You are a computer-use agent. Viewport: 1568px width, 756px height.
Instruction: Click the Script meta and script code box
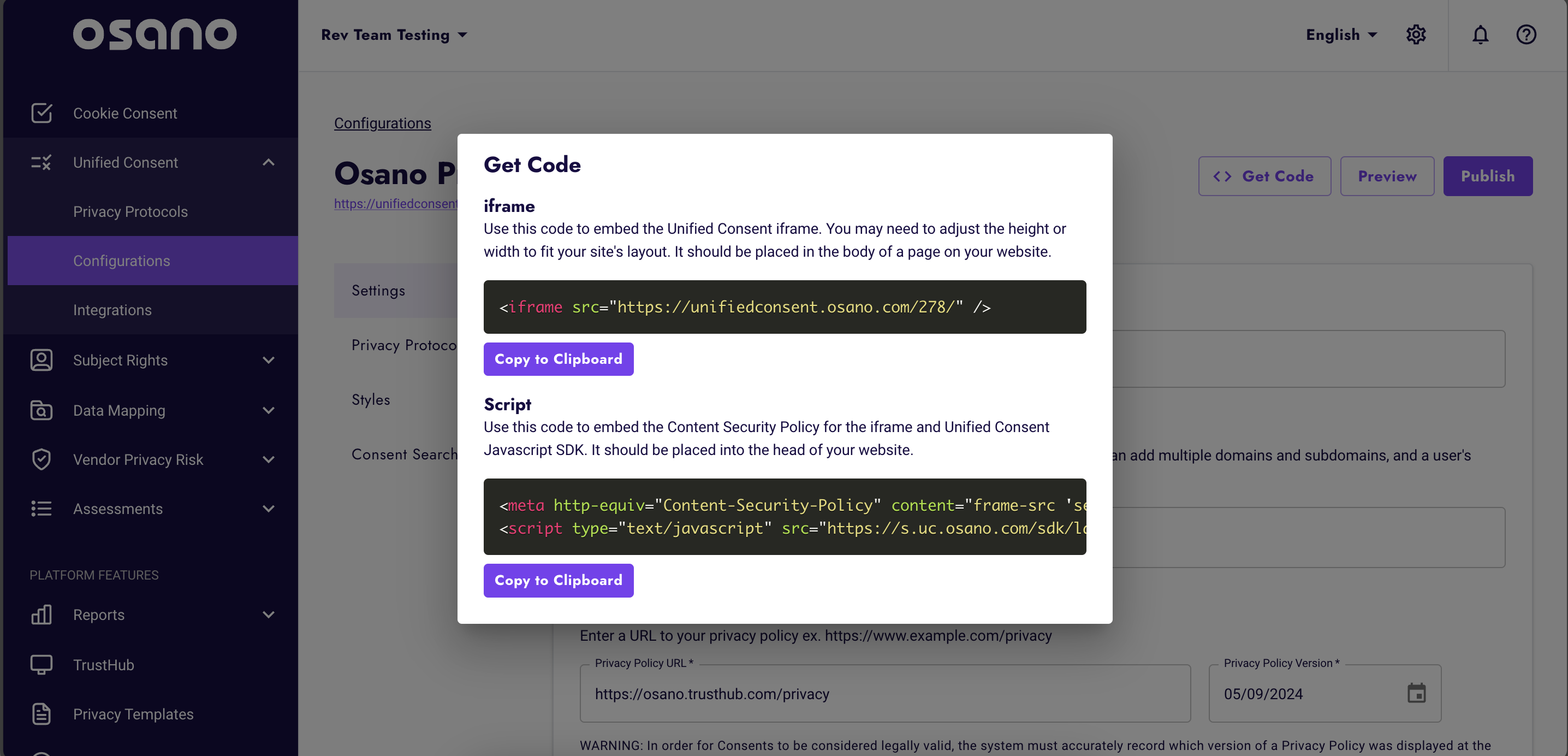coord(785,516)
